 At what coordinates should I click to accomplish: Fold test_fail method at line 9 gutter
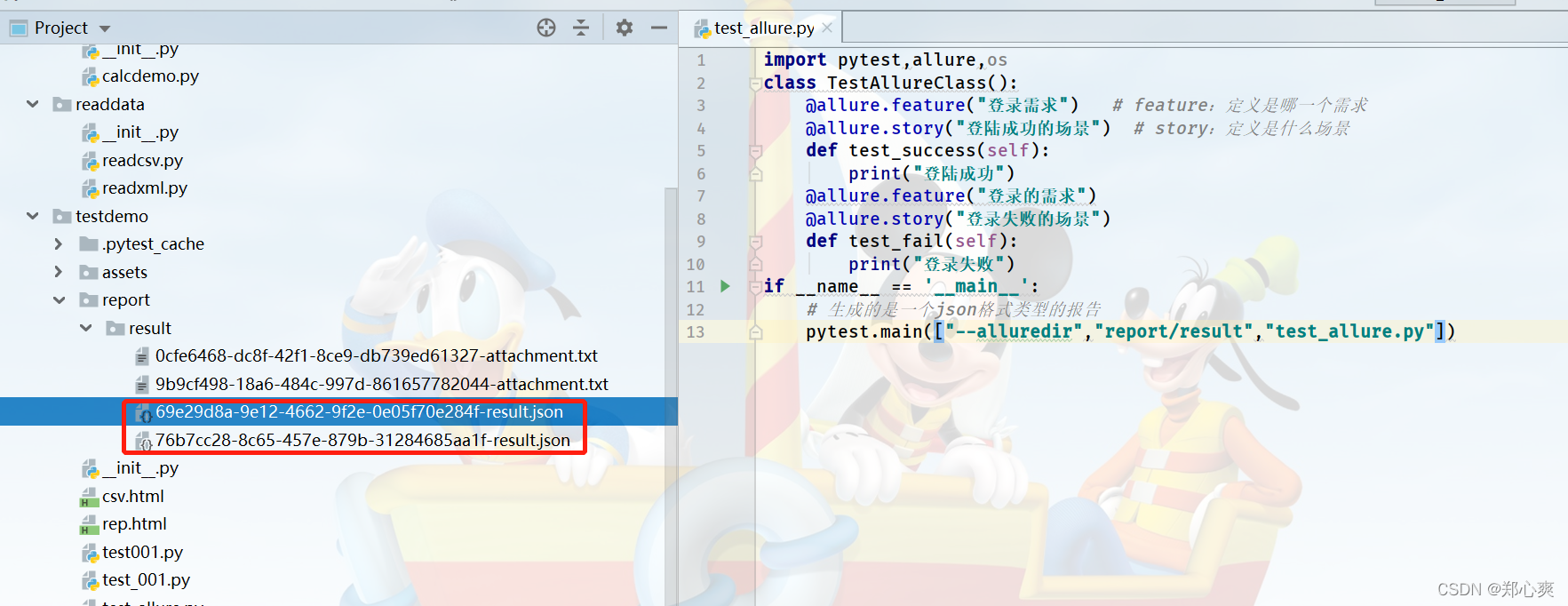point(756,242)
